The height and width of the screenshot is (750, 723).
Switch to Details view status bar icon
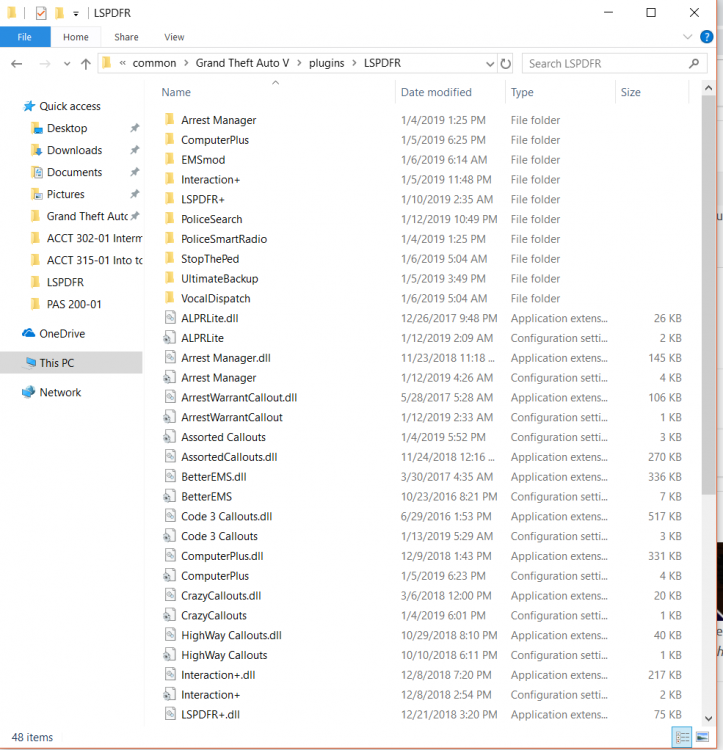pyautogui.click(x=681, y=737)
